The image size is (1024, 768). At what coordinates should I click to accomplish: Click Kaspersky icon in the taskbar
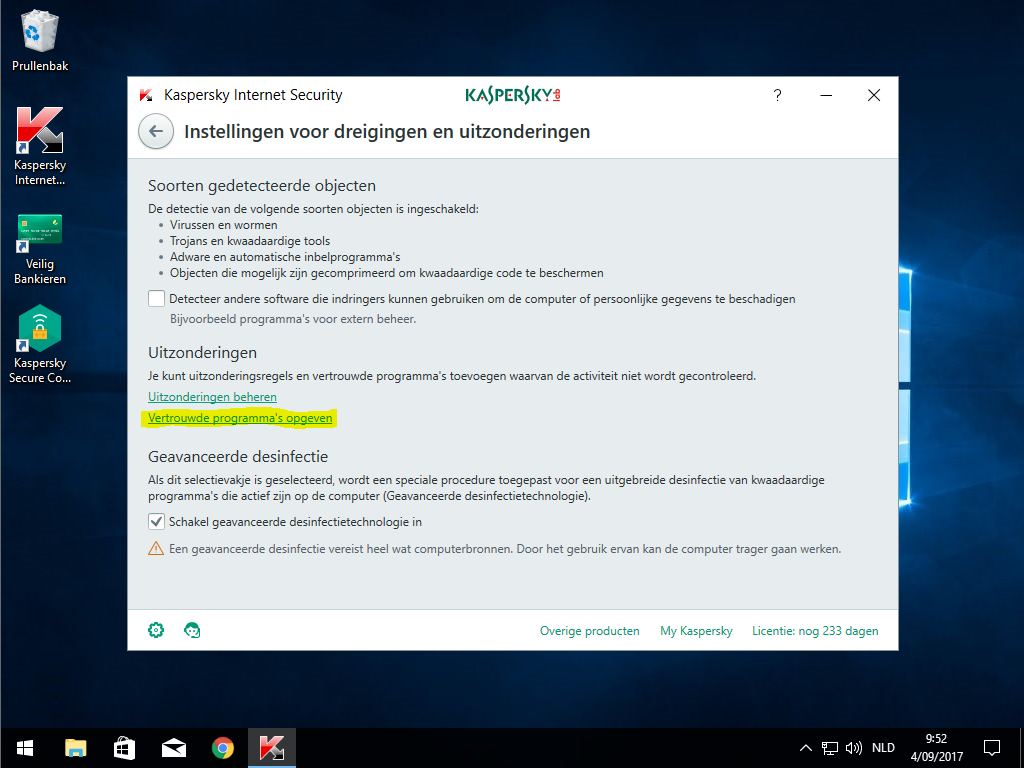click(x=272, y=748)
